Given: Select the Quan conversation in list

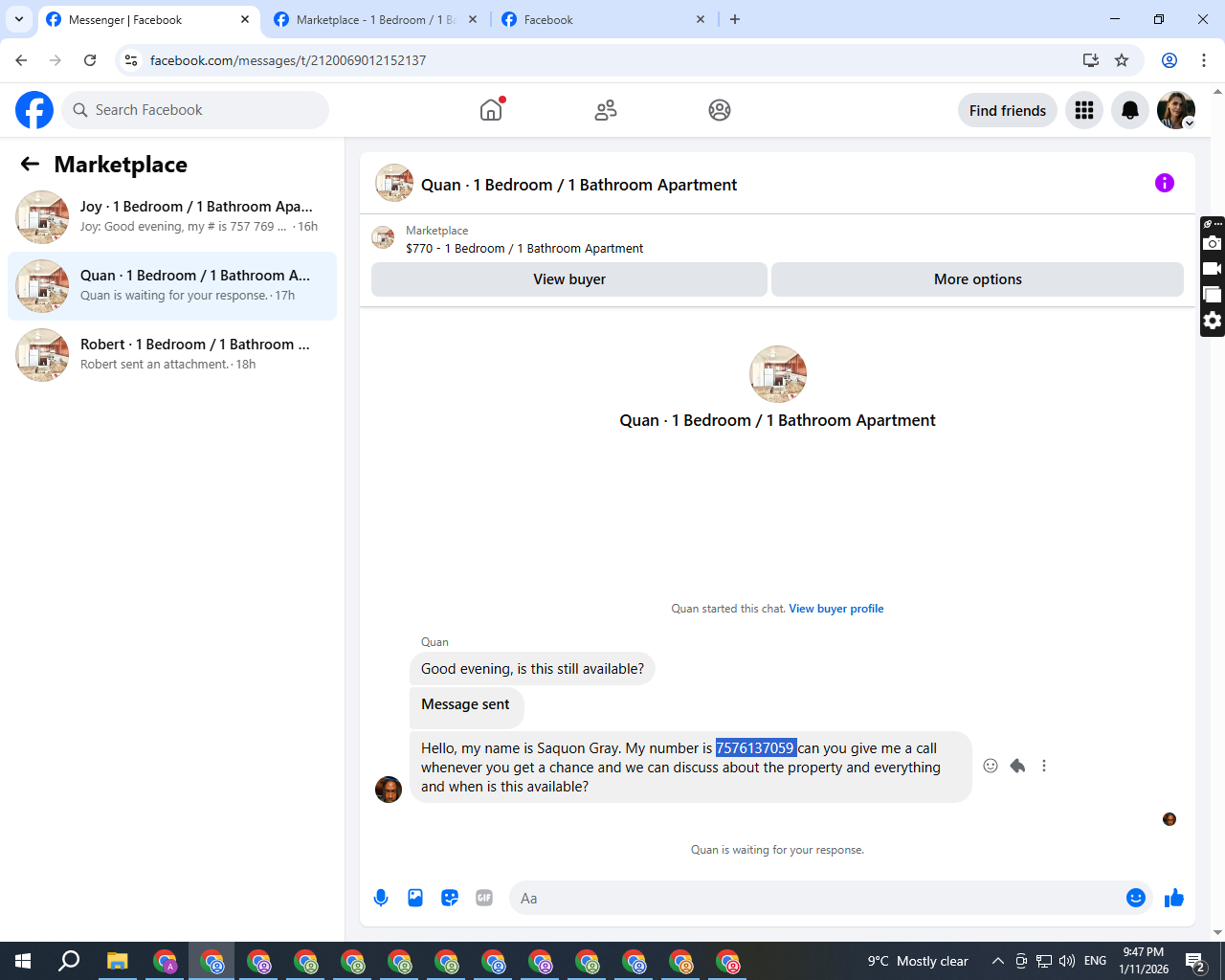Looking at the screenshot, I should point(172,286).
